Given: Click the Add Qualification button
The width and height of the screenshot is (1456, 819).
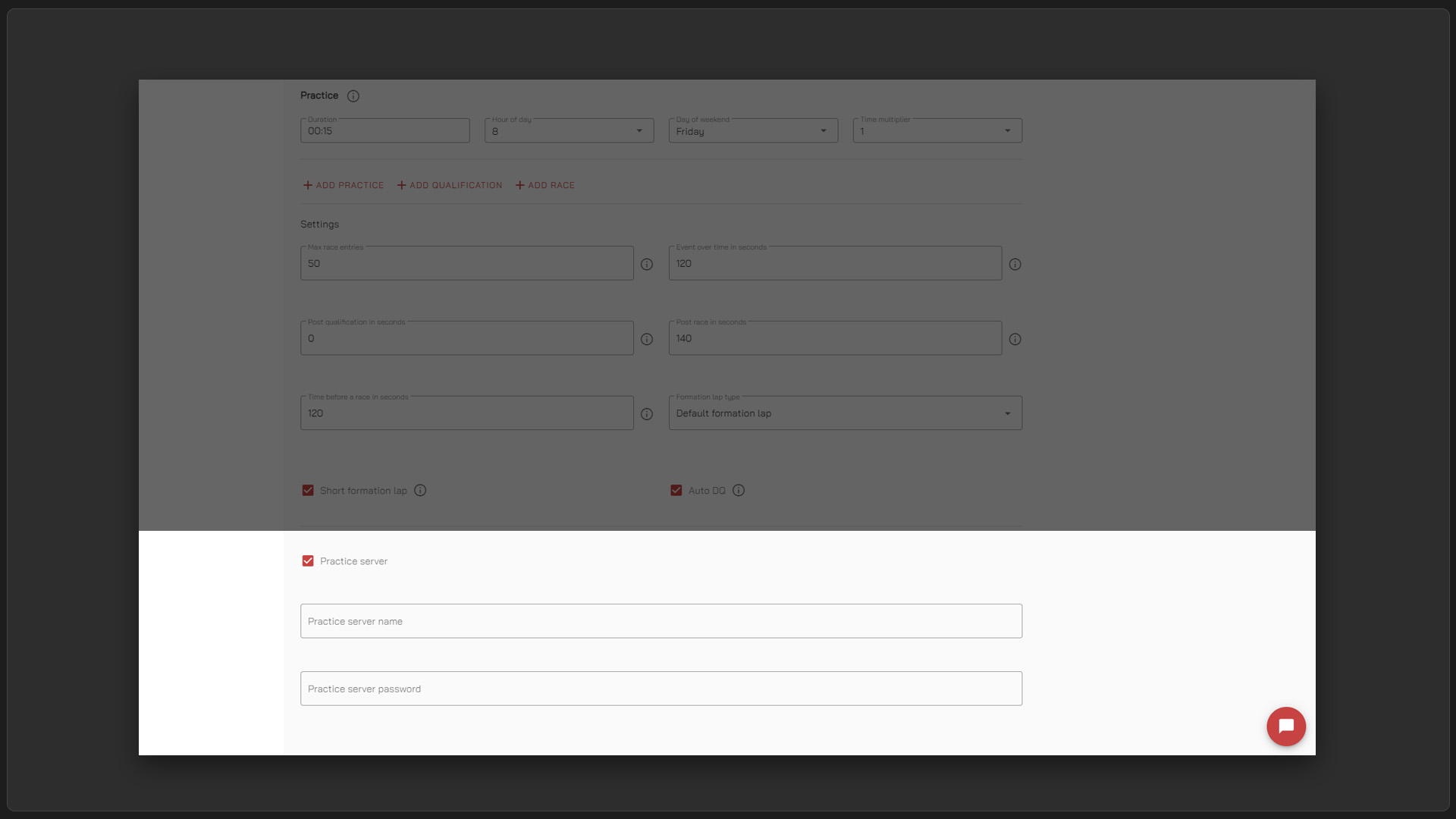Looking at the screenshot, I should [x=450, y=185].
